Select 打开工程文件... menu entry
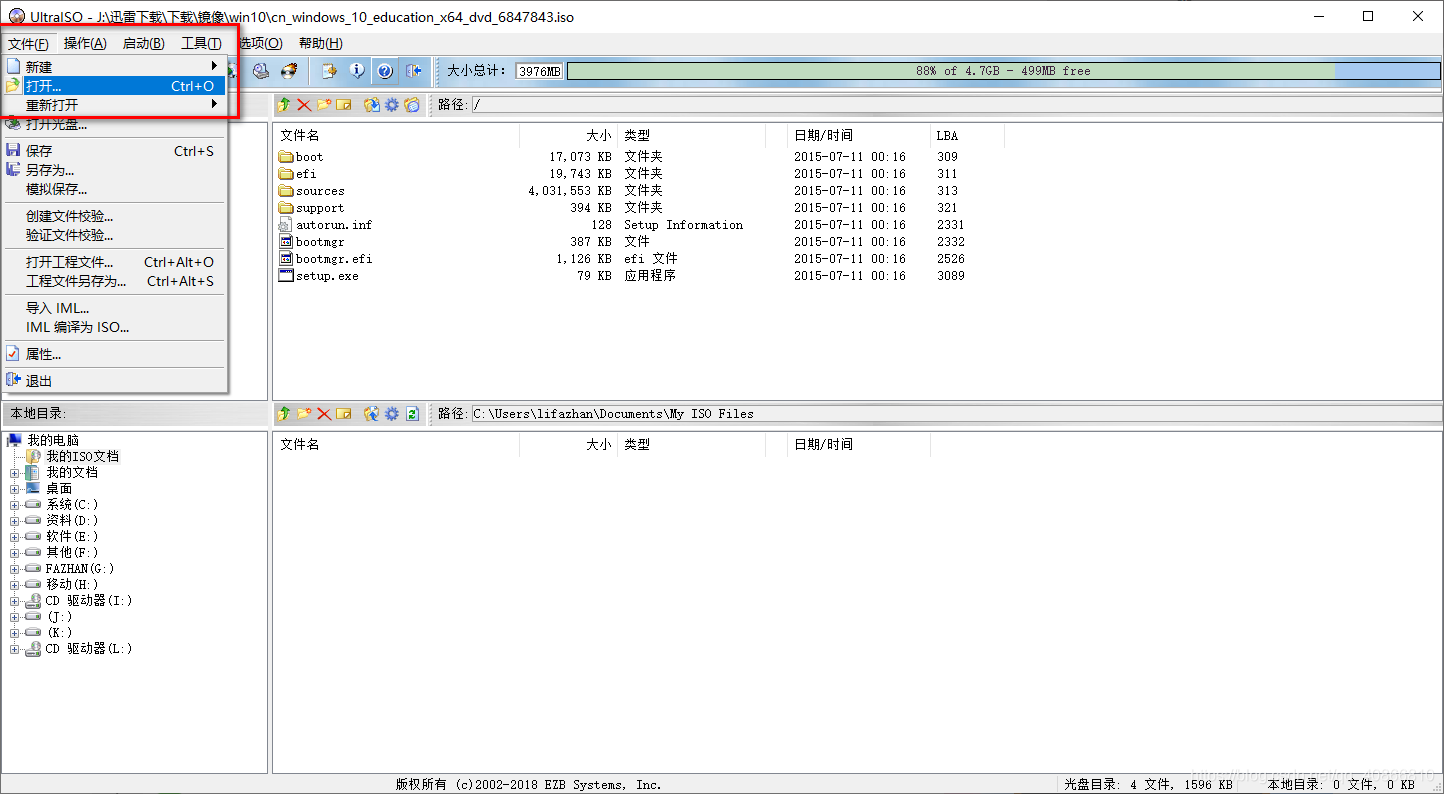The image size is (1444, 794). click(x=115, y=262)
